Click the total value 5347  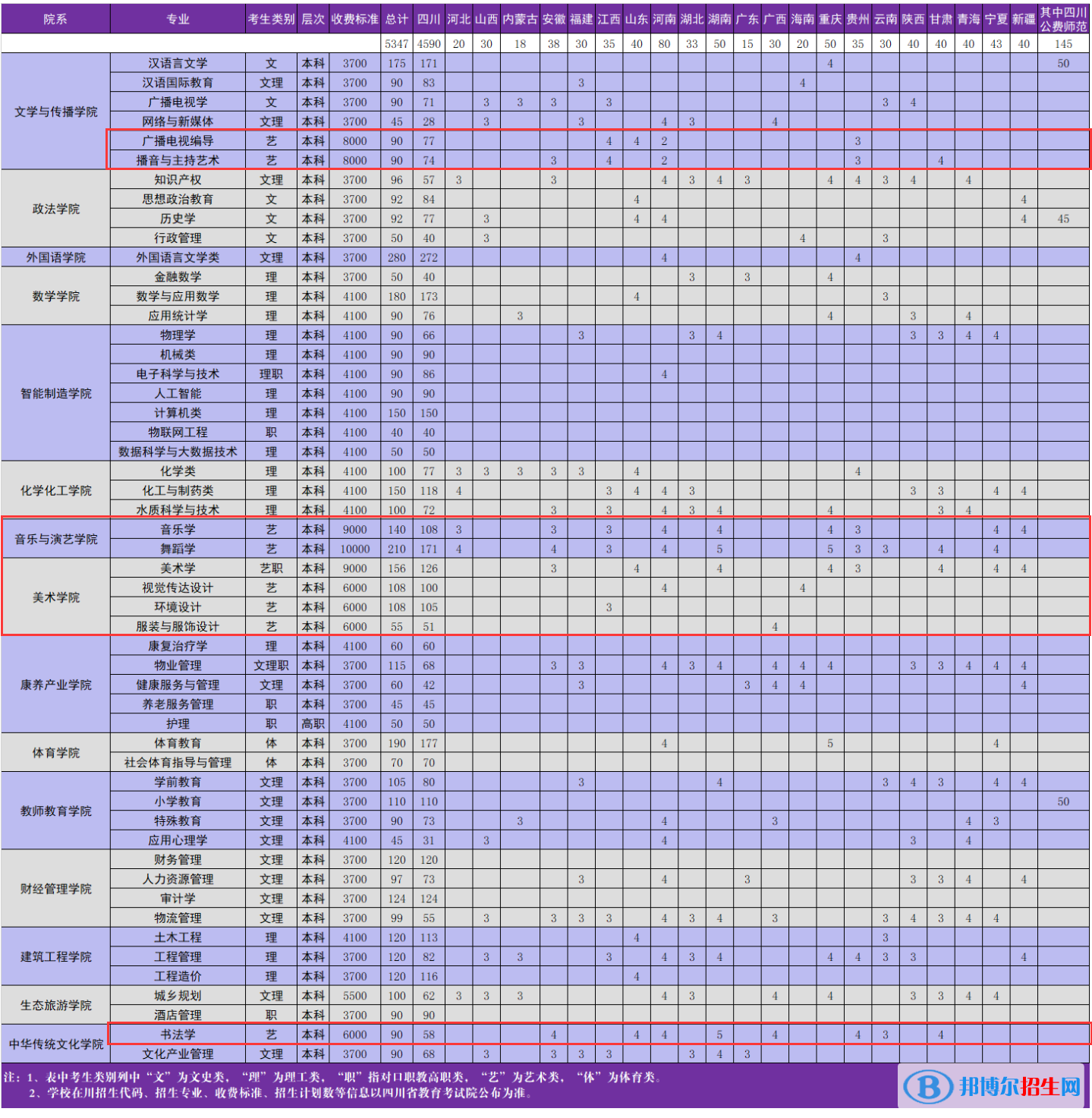pyautogui.click(x=397, y=44)
